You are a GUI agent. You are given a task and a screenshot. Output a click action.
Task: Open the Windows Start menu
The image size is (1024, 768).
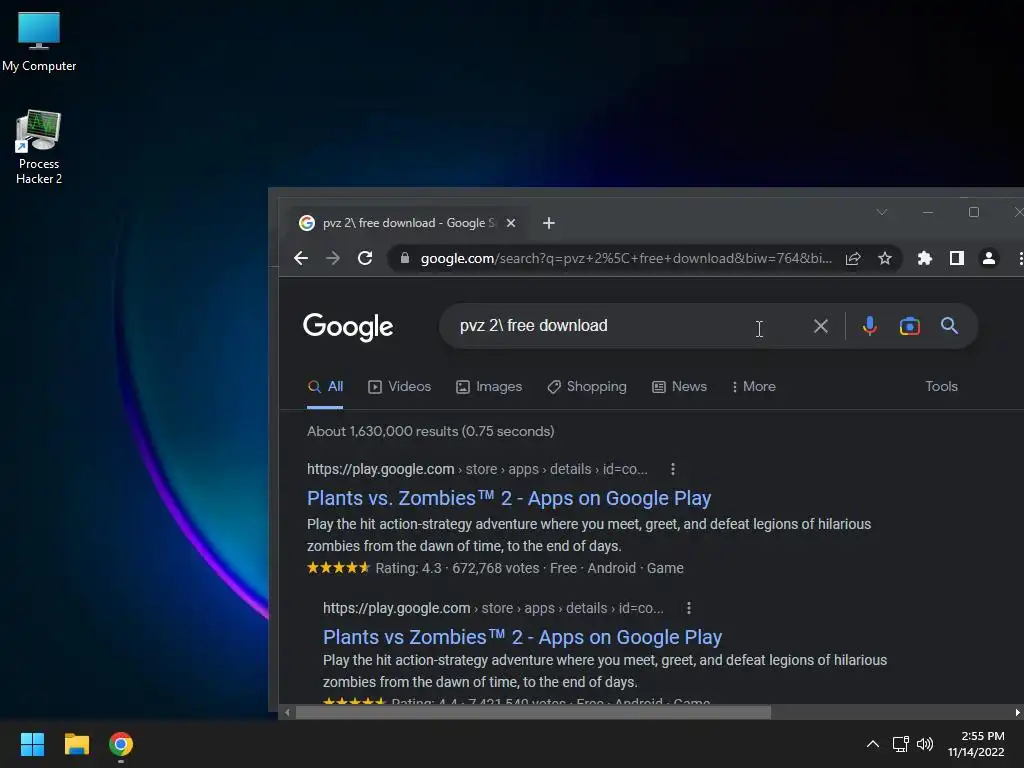point(32,744)
